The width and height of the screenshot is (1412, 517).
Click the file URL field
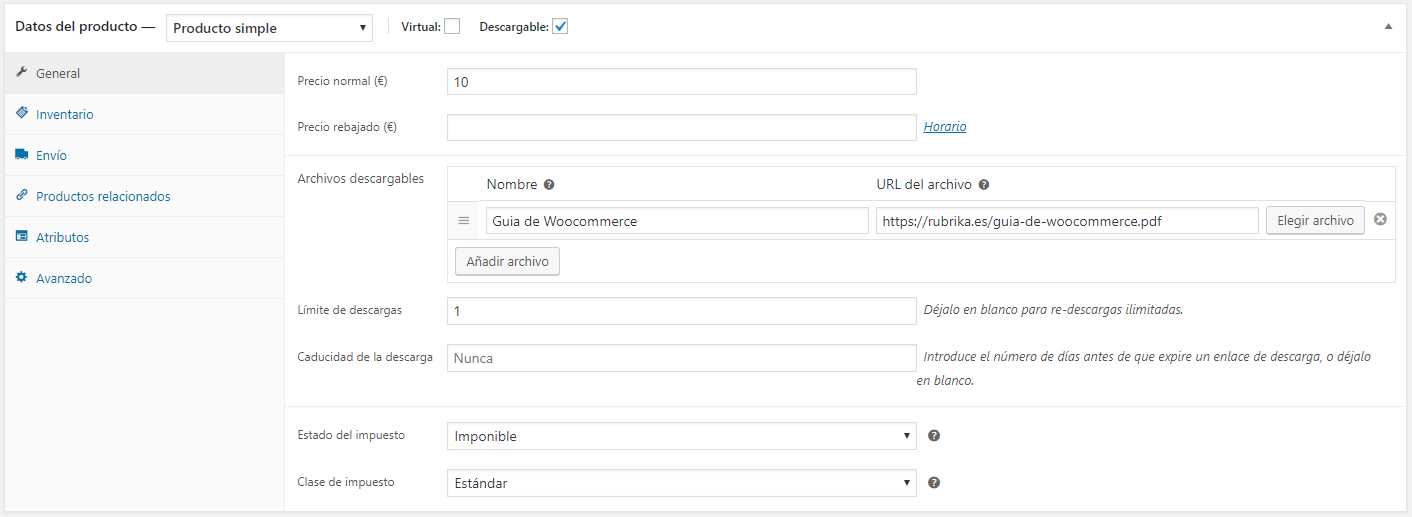point(1067,220)
